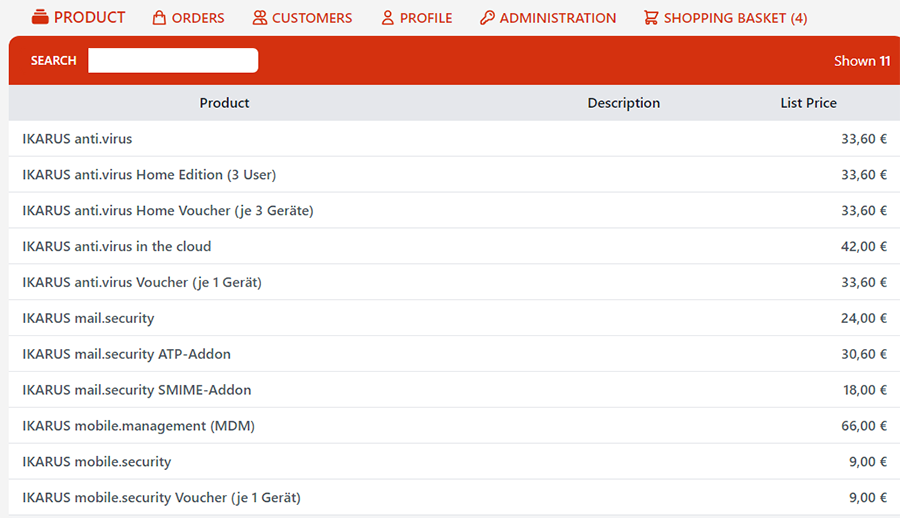Click the Product stack icon in the navigation
The image size is (900, 518).
pyautogui.click(x=40, y=17)
